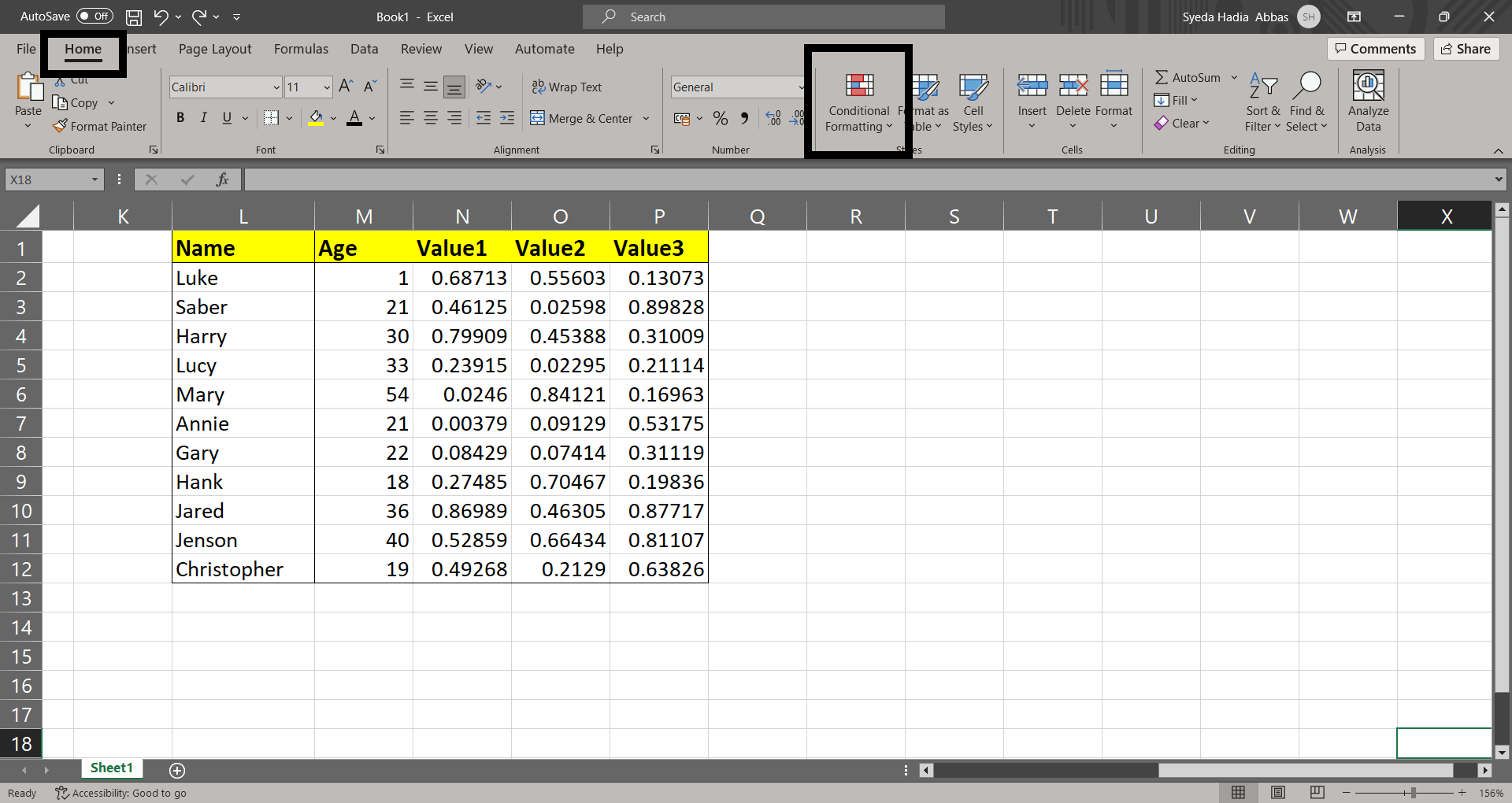The image size is (1512, 803).
Task: Expand the font name Calibri dropdown
Action: pos(276,87)
